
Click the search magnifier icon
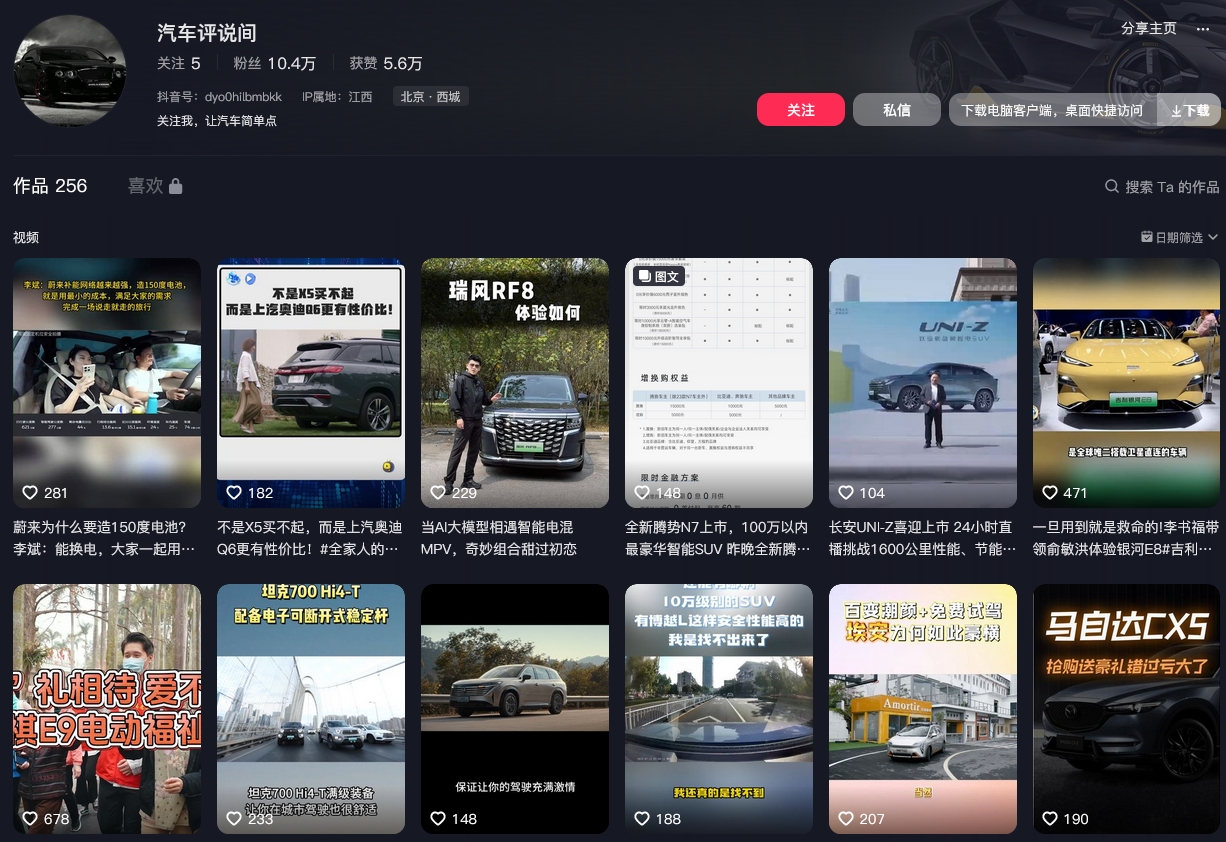coord(1111,187)
